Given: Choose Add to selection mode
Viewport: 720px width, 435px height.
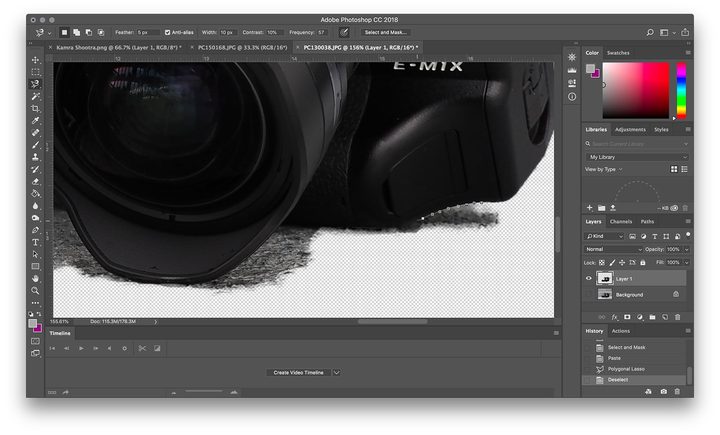Looking at the screenshot, I should point(77,33).
